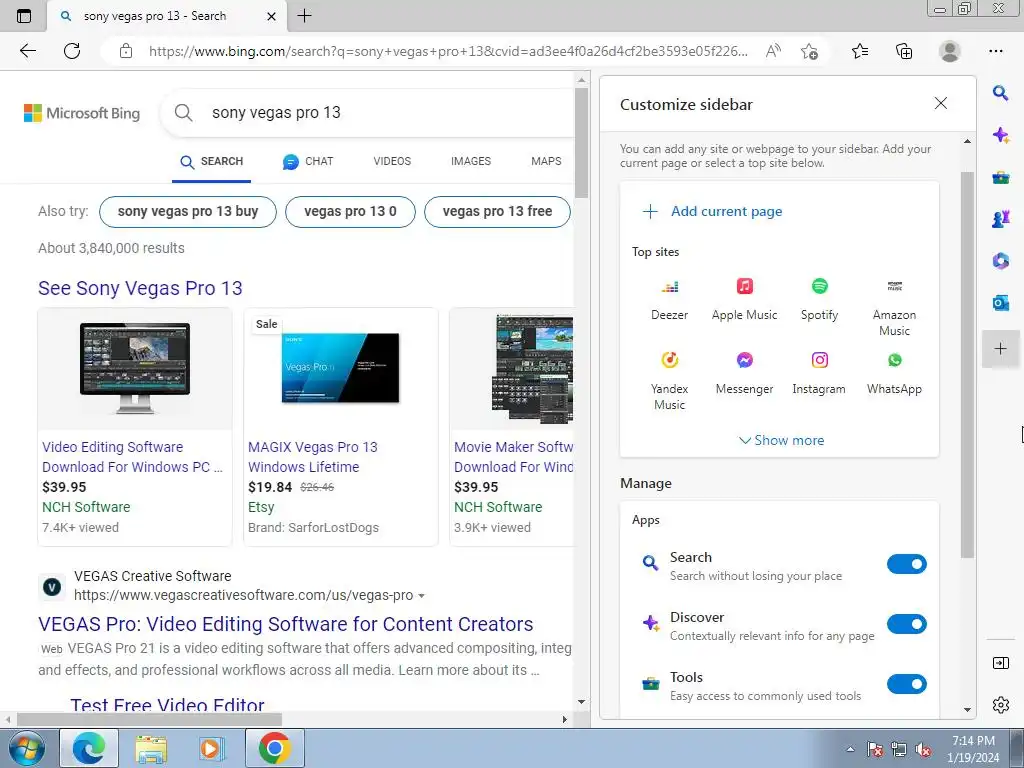Add Messenger to the sidebar
Viewport: 1024px width, 768px height.
click(x=744, y=373)
